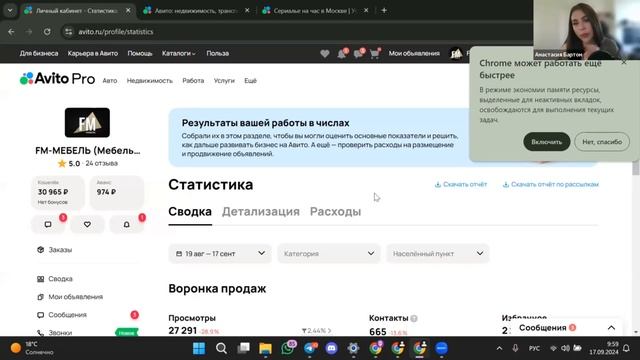640x360 pixels.
Task: Open Сводка in the sidebar
Action: 60,279
